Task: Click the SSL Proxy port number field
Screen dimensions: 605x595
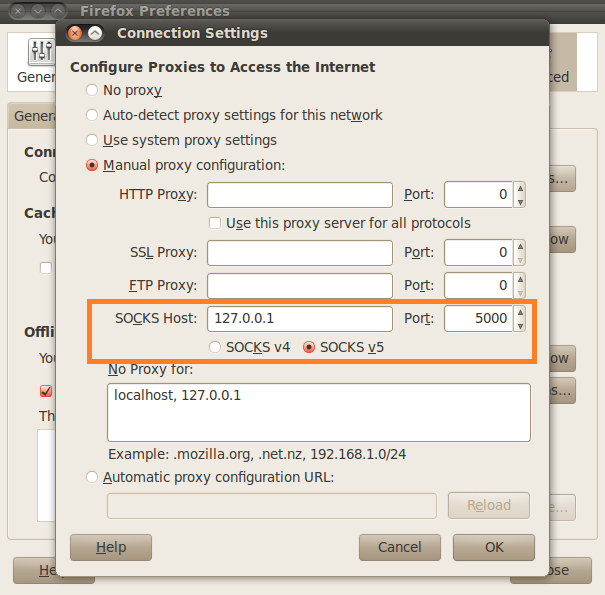Action: coord(478,252)
